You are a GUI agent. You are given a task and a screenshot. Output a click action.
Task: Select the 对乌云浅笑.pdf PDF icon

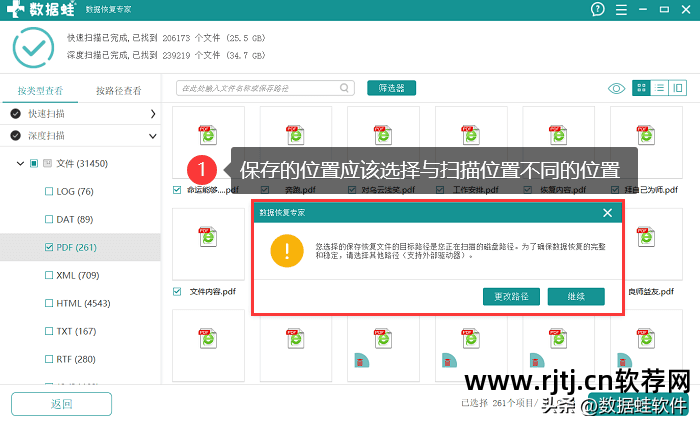383,135
